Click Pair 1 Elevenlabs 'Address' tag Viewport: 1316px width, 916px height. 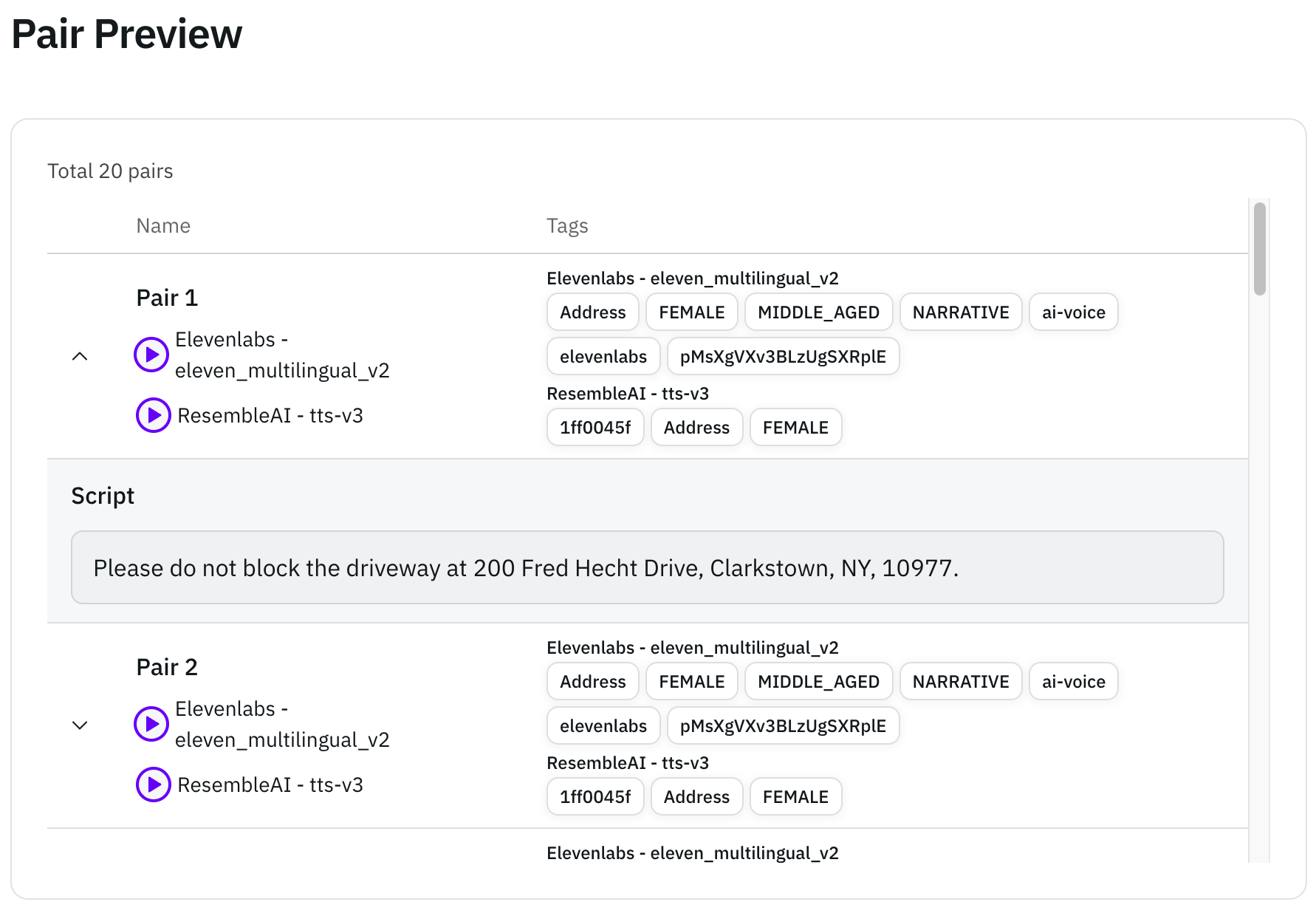(x=593, y=312)
